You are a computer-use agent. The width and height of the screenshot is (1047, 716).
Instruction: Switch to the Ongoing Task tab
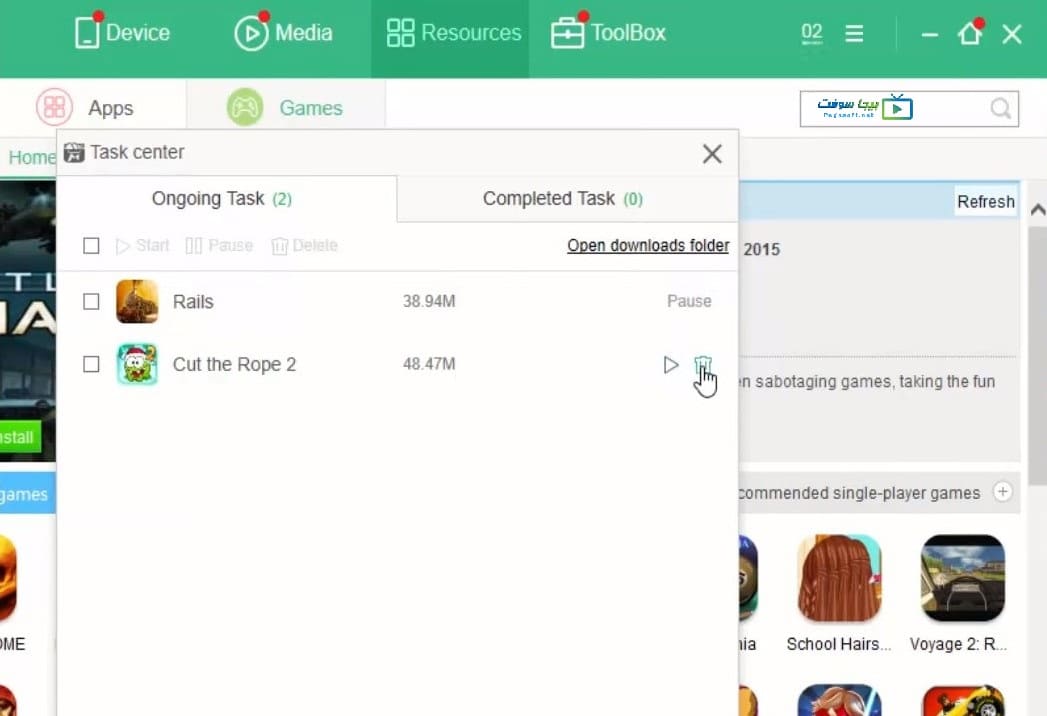click(x=227, y=199)
